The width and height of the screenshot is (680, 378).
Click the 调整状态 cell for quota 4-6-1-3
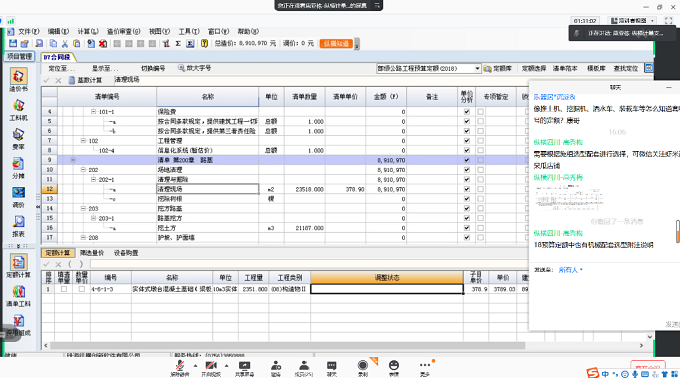387,289
